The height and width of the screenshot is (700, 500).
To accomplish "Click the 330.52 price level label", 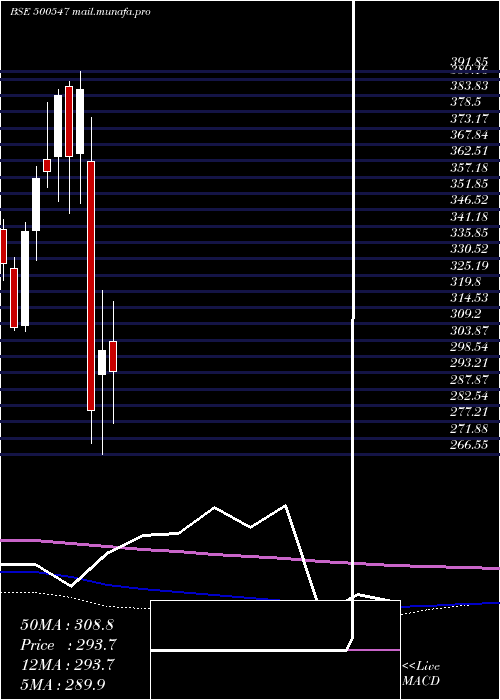I will tap(469, 249).
